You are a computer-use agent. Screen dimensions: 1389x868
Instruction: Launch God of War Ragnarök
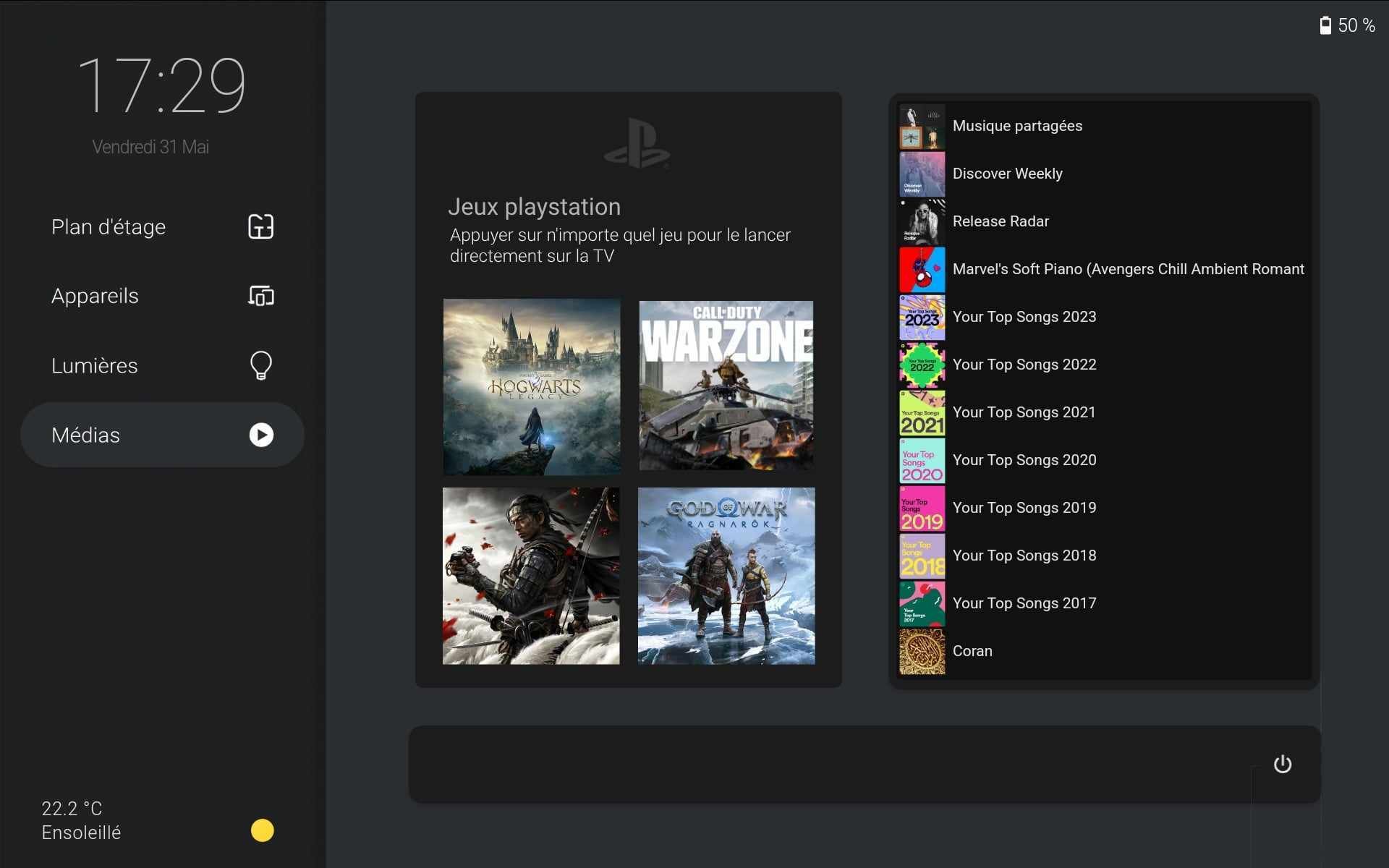pos(726,576)
